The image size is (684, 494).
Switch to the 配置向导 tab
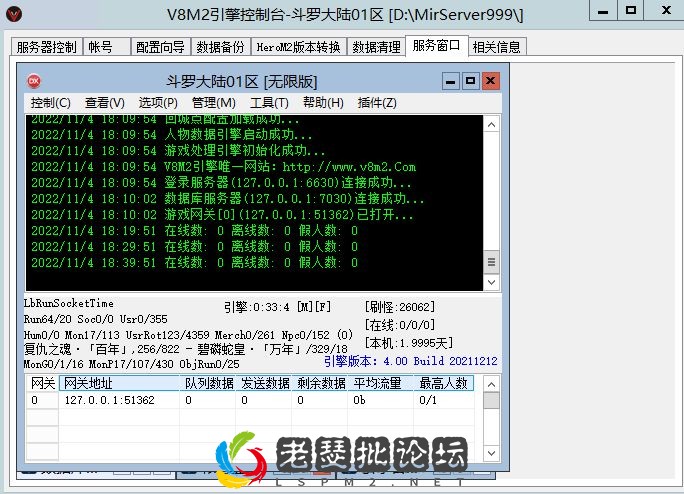pyautogui.click(x=161, y=47)
